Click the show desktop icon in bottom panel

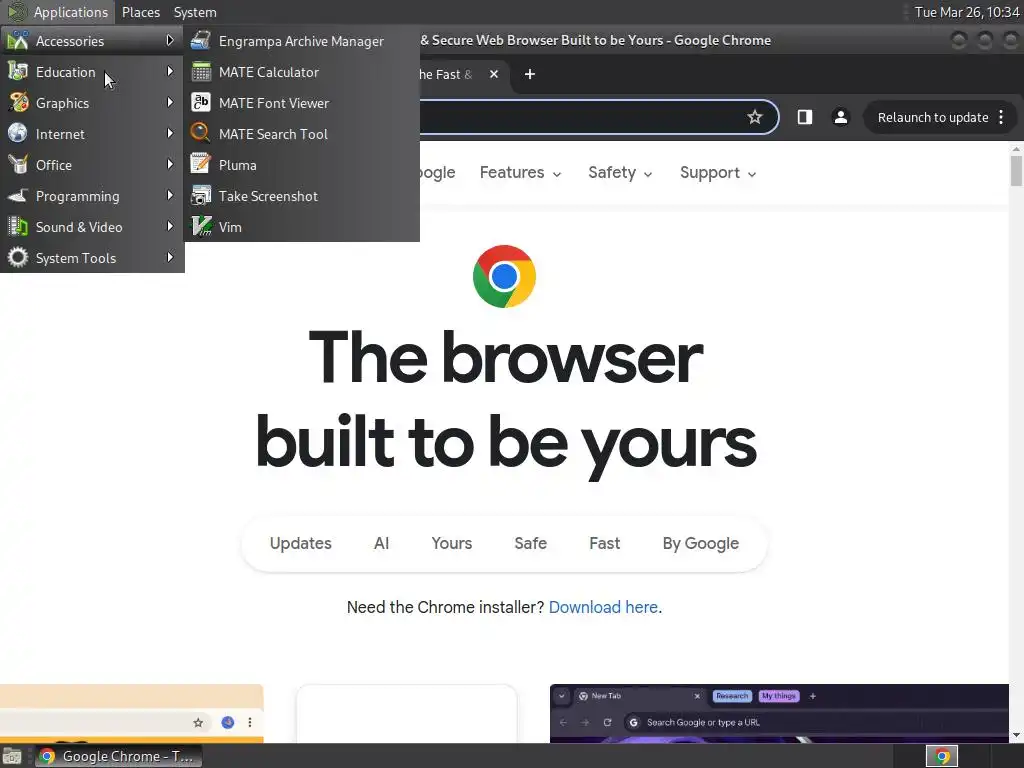[x=12, y=756]
